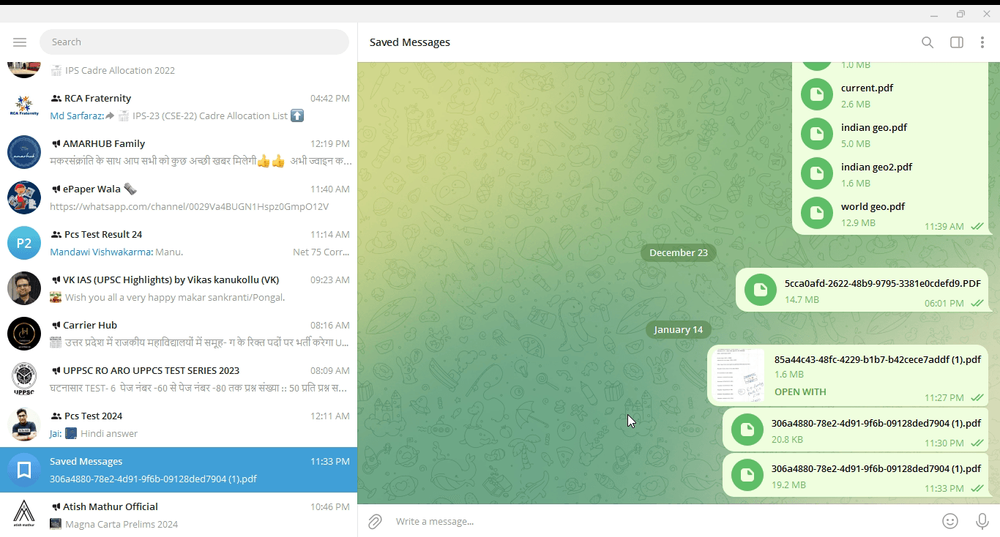Click current.pdf file name
Screen dimensions: 1000x537
[867, 88]
